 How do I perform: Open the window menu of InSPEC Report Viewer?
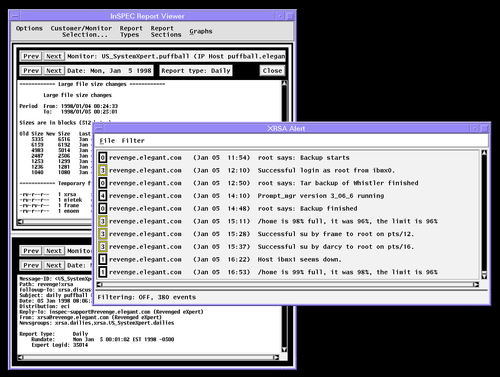(x=15, y=16)
